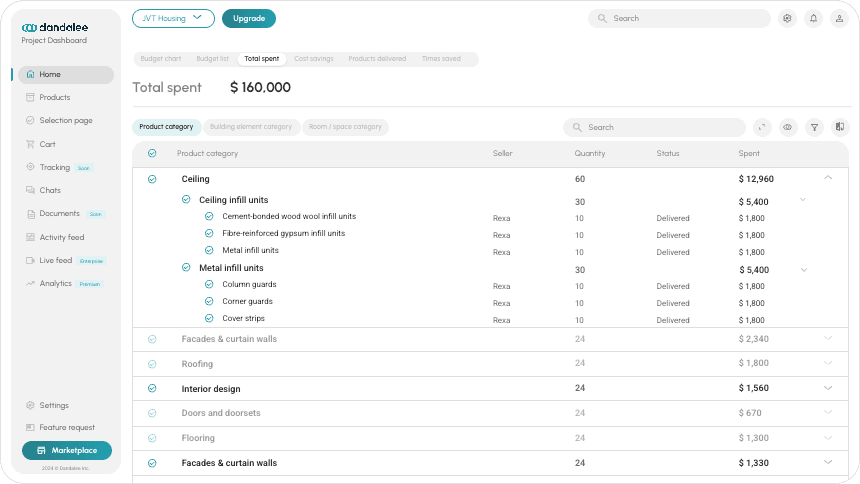Toggle table visibility eye icon

[788, 127]
